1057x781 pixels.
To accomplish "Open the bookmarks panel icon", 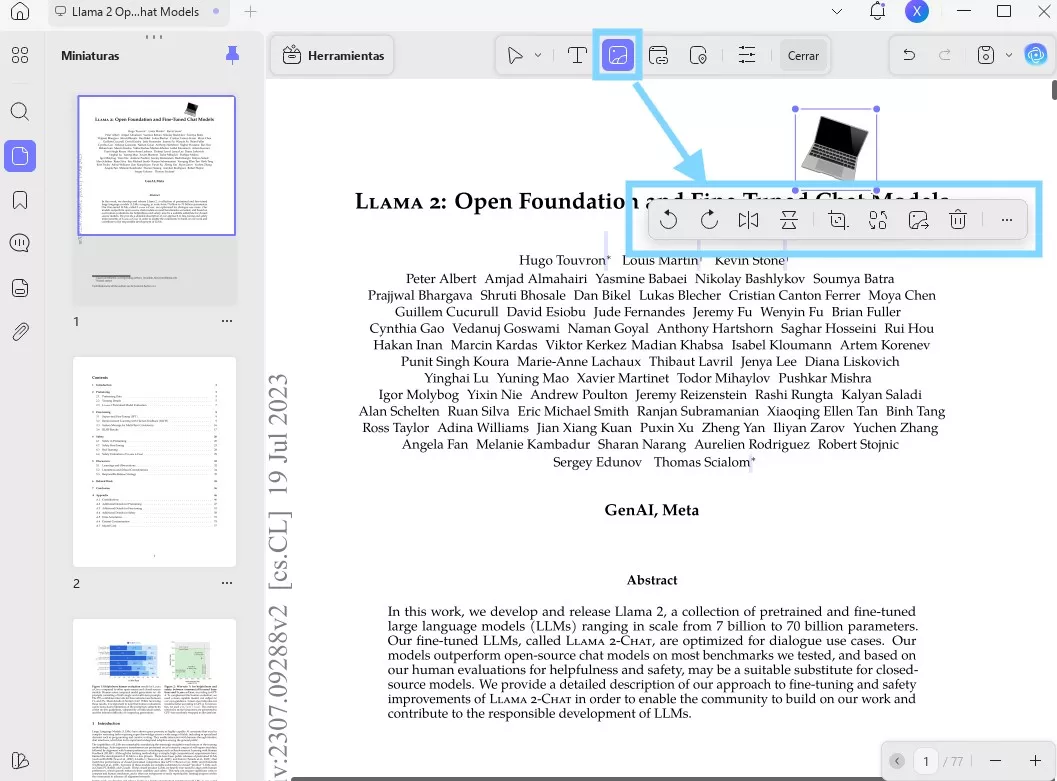I will point(20,200).
